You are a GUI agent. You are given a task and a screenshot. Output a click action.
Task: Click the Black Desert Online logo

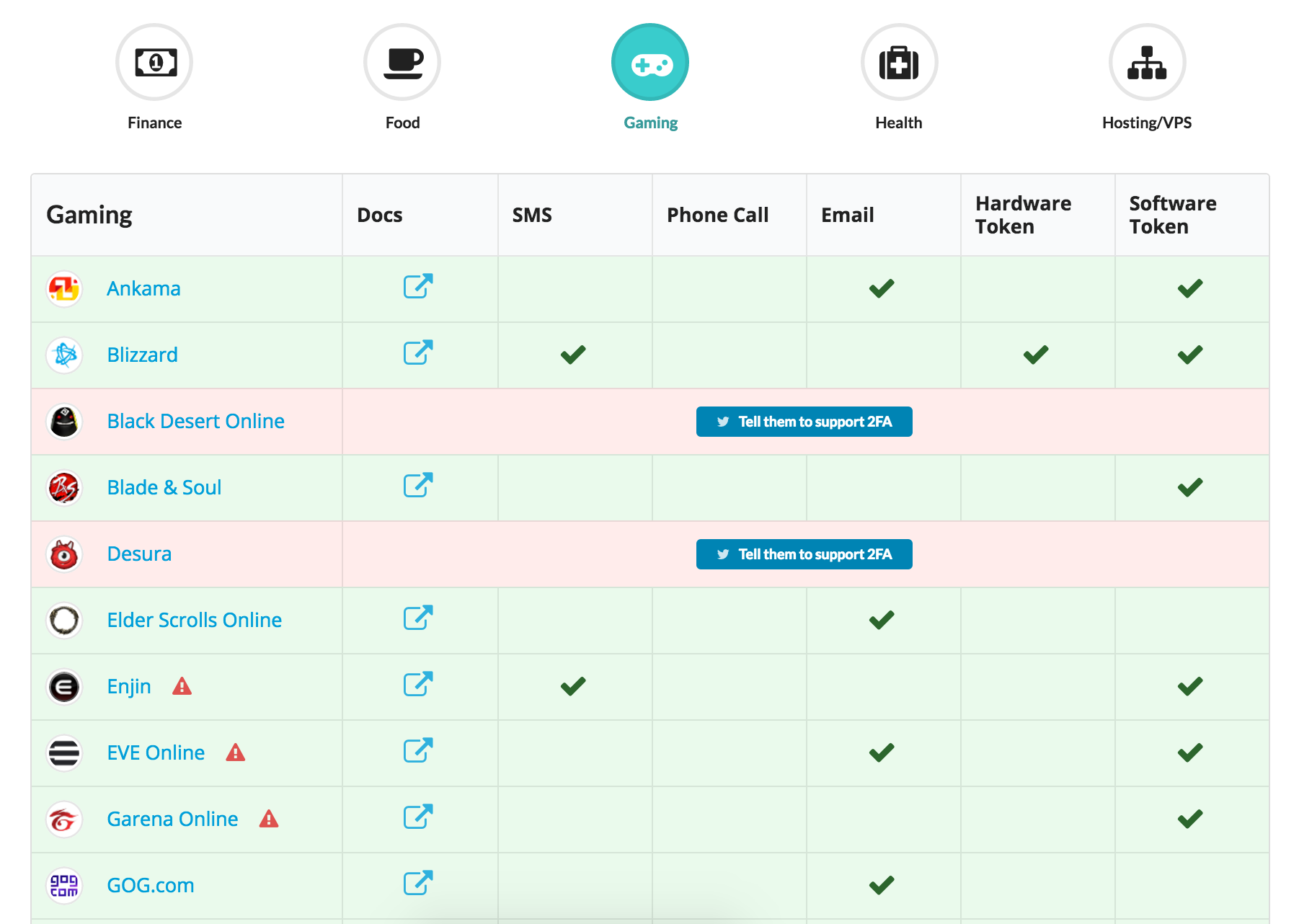point(64,422)
